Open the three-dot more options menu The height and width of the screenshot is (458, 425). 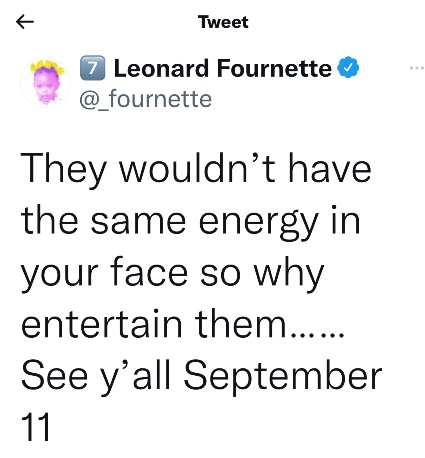point(417,68)
